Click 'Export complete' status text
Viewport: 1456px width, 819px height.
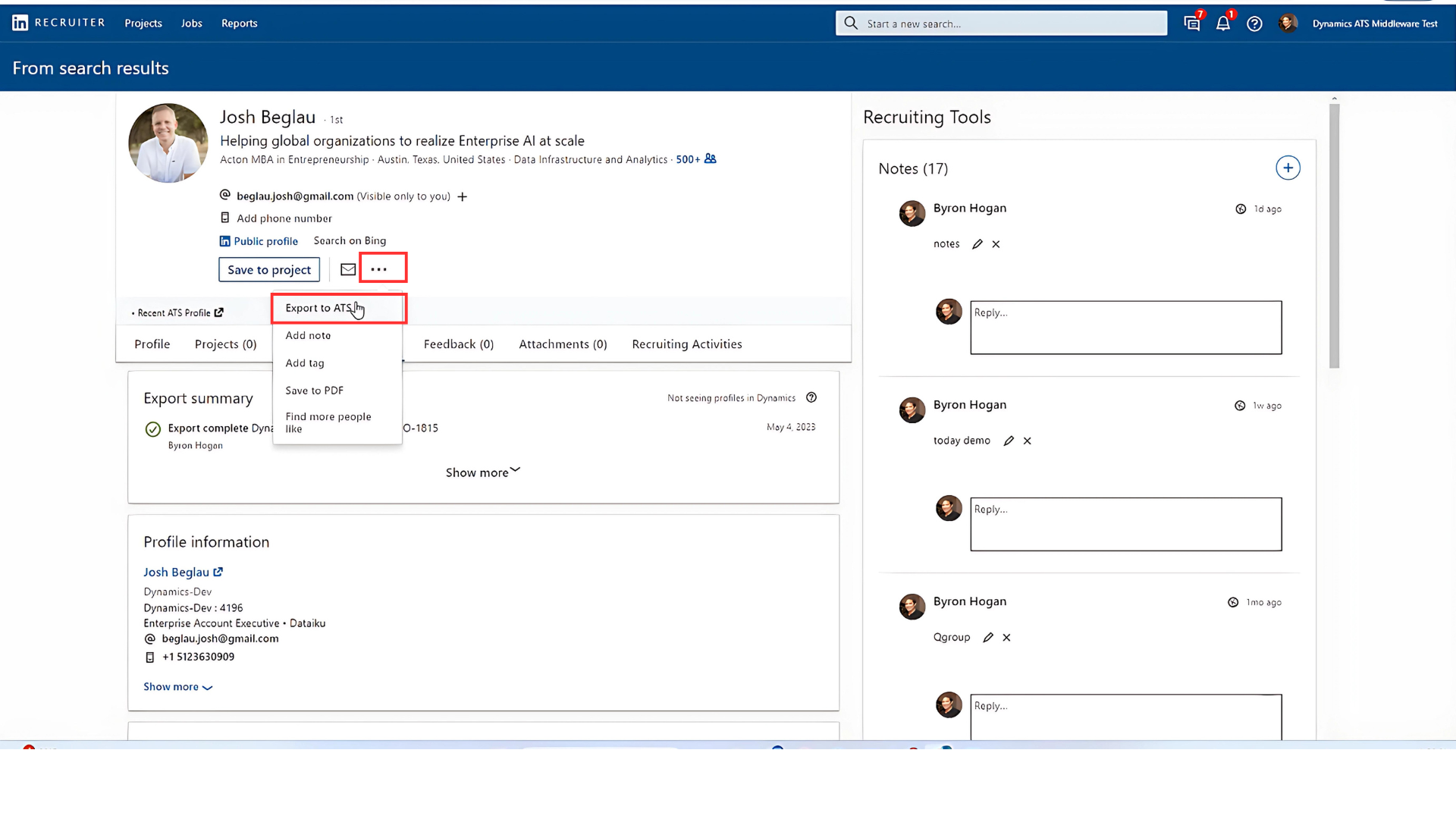pyautogui.click(x=208, y=428)
